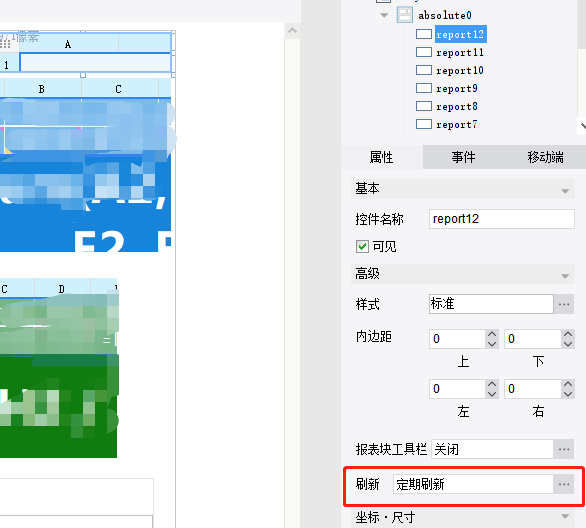Switch to the 事件 tab
586x528 pixels.
point(463,157)
